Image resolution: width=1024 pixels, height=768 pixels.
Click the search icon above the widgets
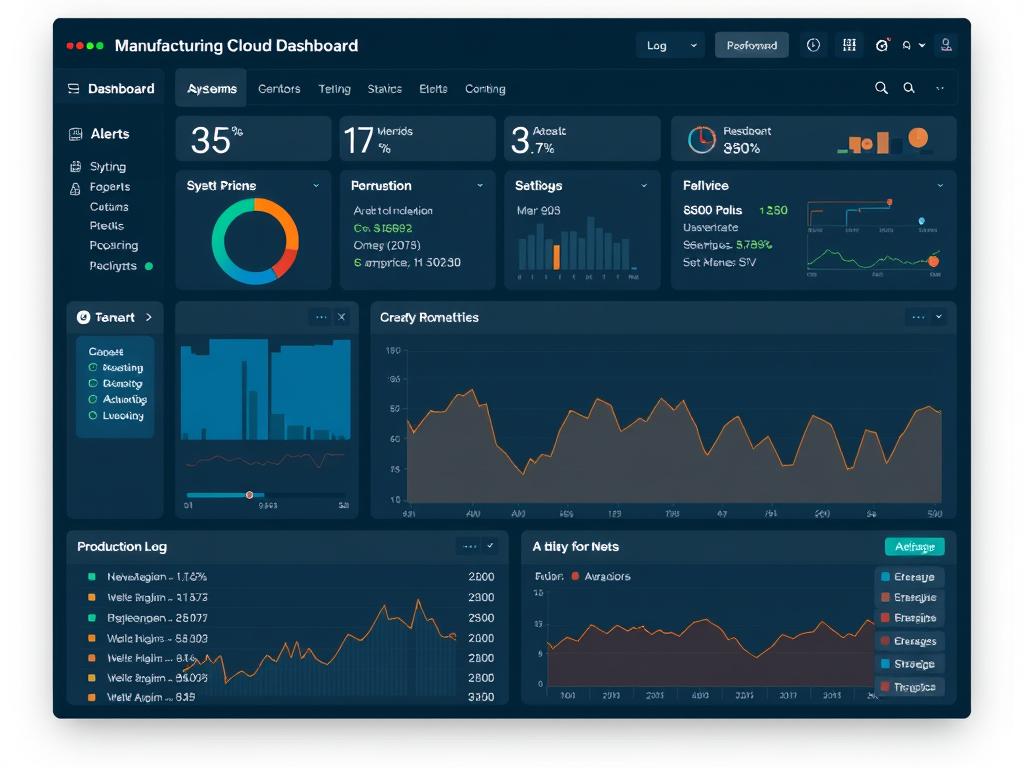[881, 88]
